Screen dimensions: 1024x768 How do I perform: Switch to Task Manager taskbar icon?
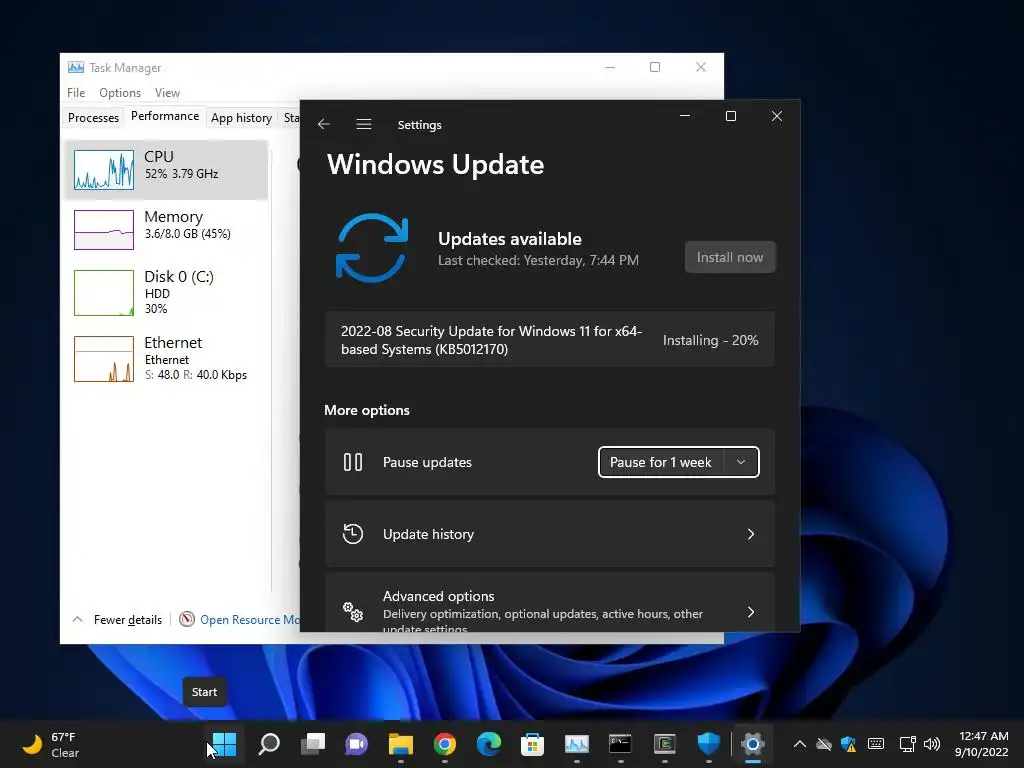click(577, 744)
